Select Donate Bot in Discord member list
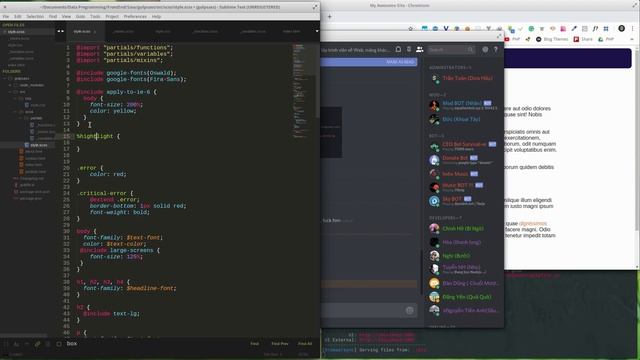The width and height of the screenshot is (640, 360). (x=464, y=160)
